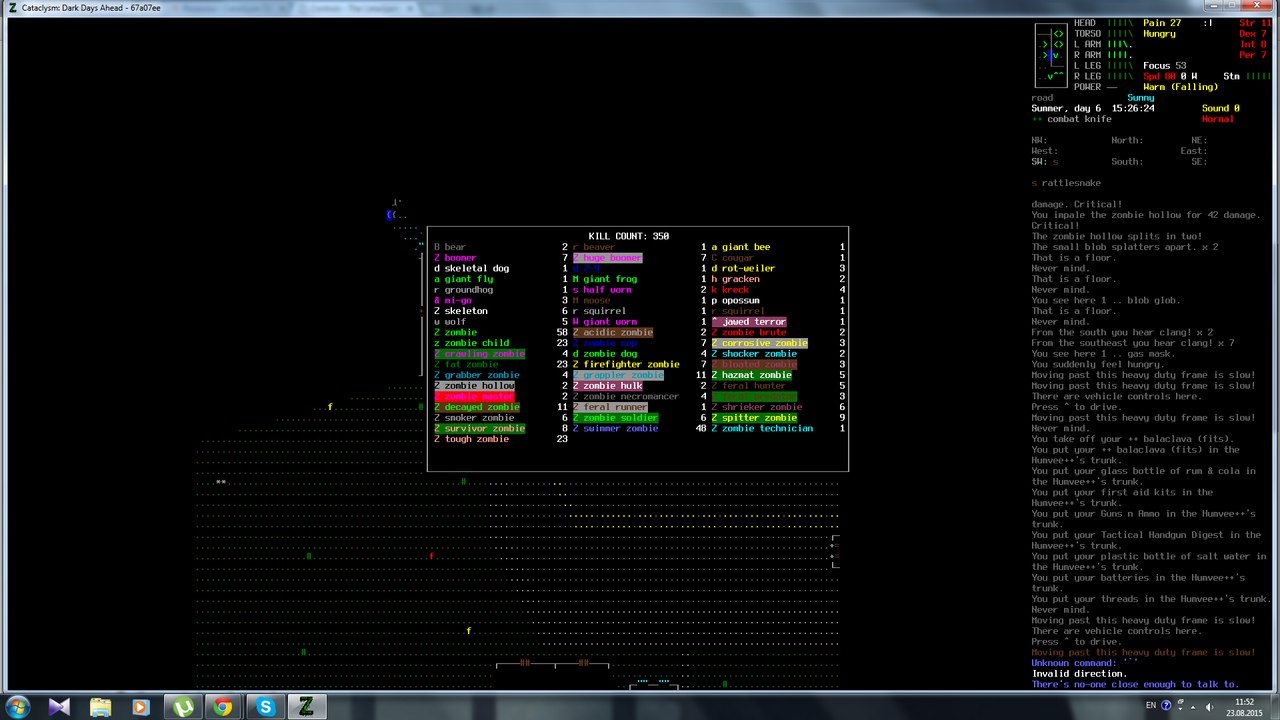Switch to uTorrent in the taskbar
Image resolution: width=1280 pixels, height=720 pixels.
point(183,707)
